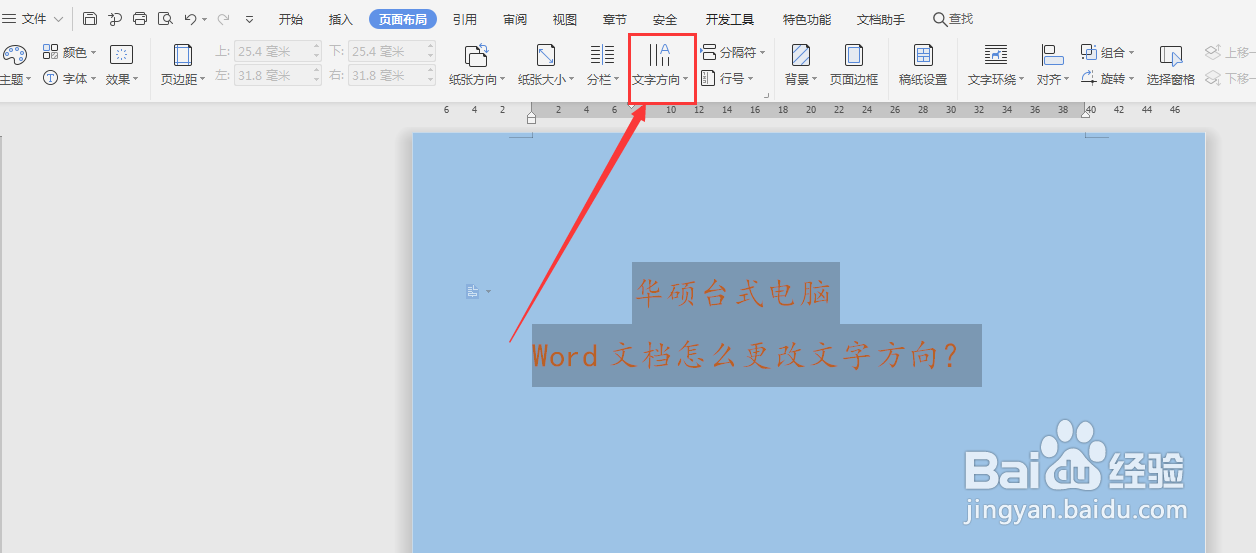Click the Undo arrow icon
Screen dimensions: 1256x553
tap(190, 19)
